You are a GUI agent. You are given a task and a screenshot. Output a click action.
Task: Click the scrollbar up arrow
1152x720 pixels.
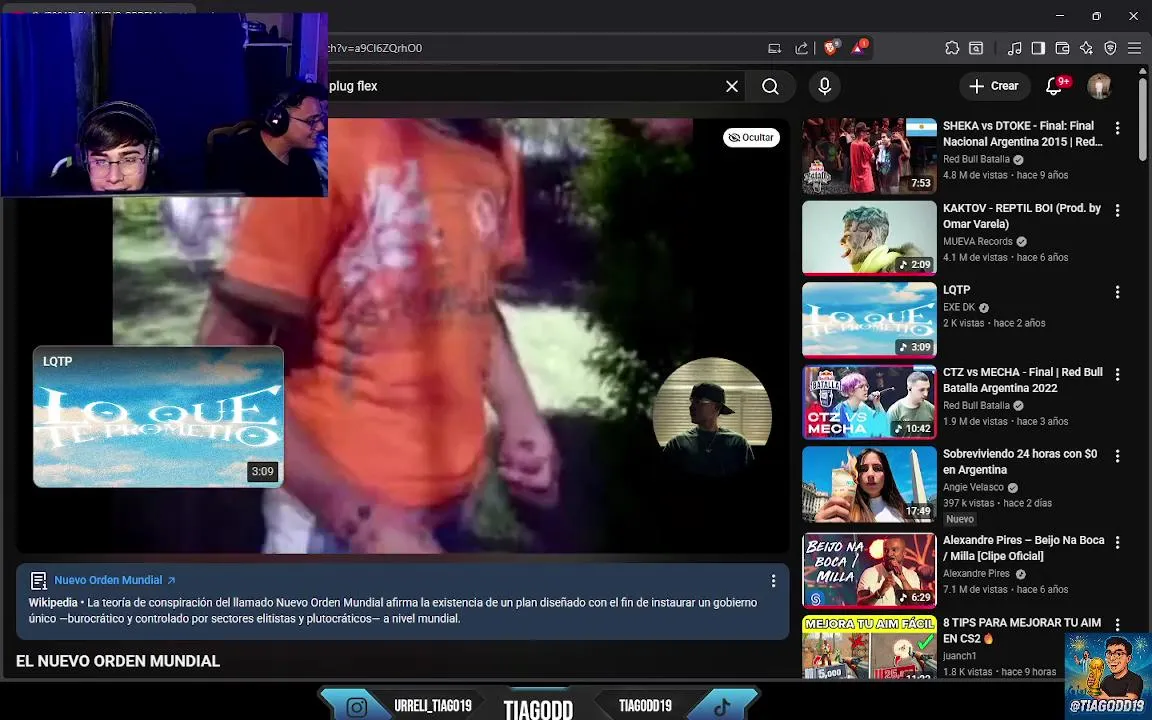[x=1142, y=71]
